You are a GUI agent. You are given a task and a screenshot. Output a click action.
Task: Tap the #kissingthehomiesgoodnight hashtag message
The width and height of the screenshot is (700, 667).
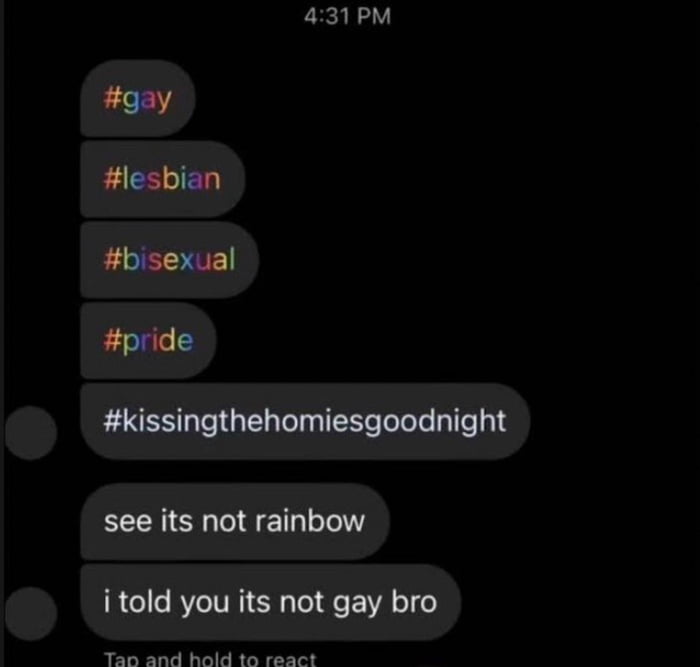[305, 421]
